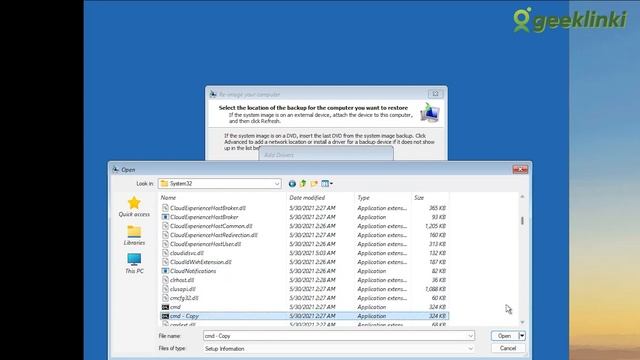Close the Re-image your computer window
This screenshot has width=640, height=360.
click(x=435, y=94)
